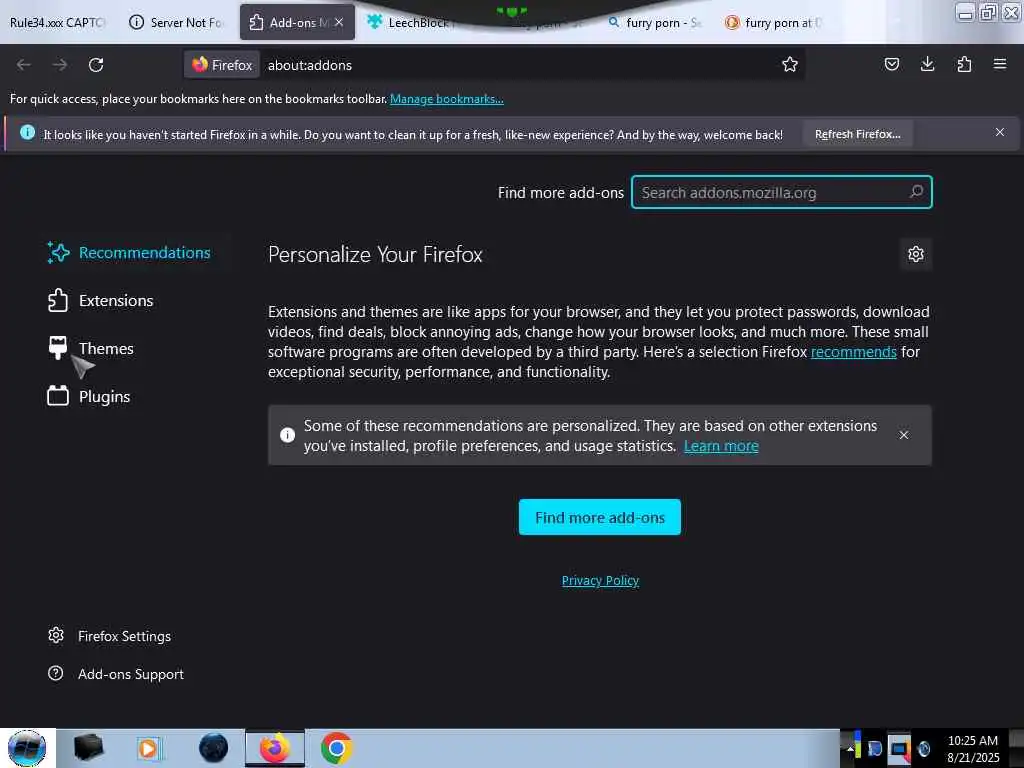Open the Manage bookmarks link

(447, 99)
